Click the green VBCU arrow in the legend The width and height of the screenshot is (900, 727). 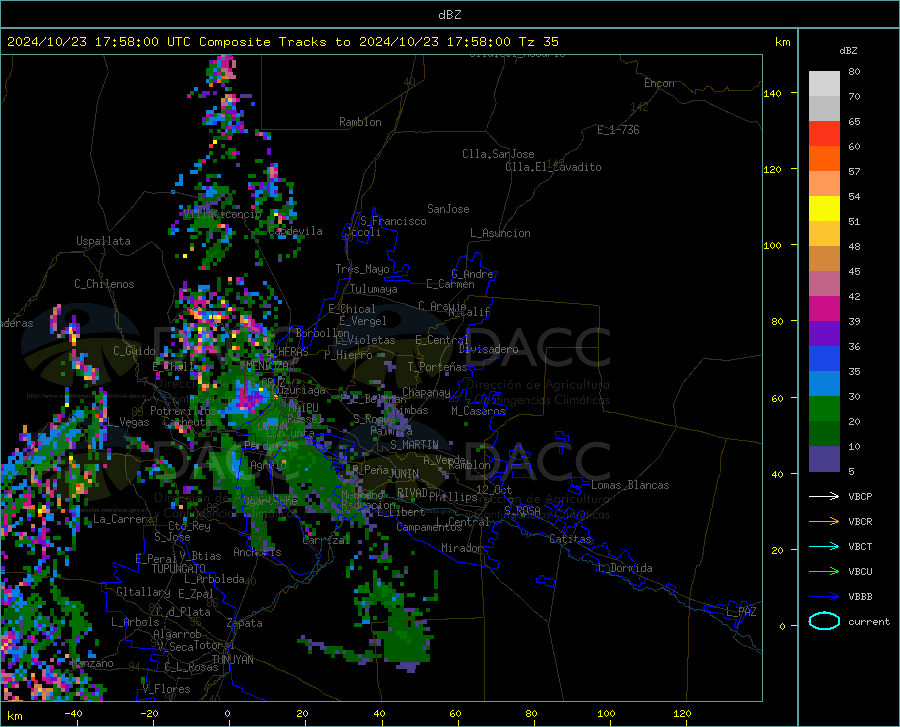(824, 572)
